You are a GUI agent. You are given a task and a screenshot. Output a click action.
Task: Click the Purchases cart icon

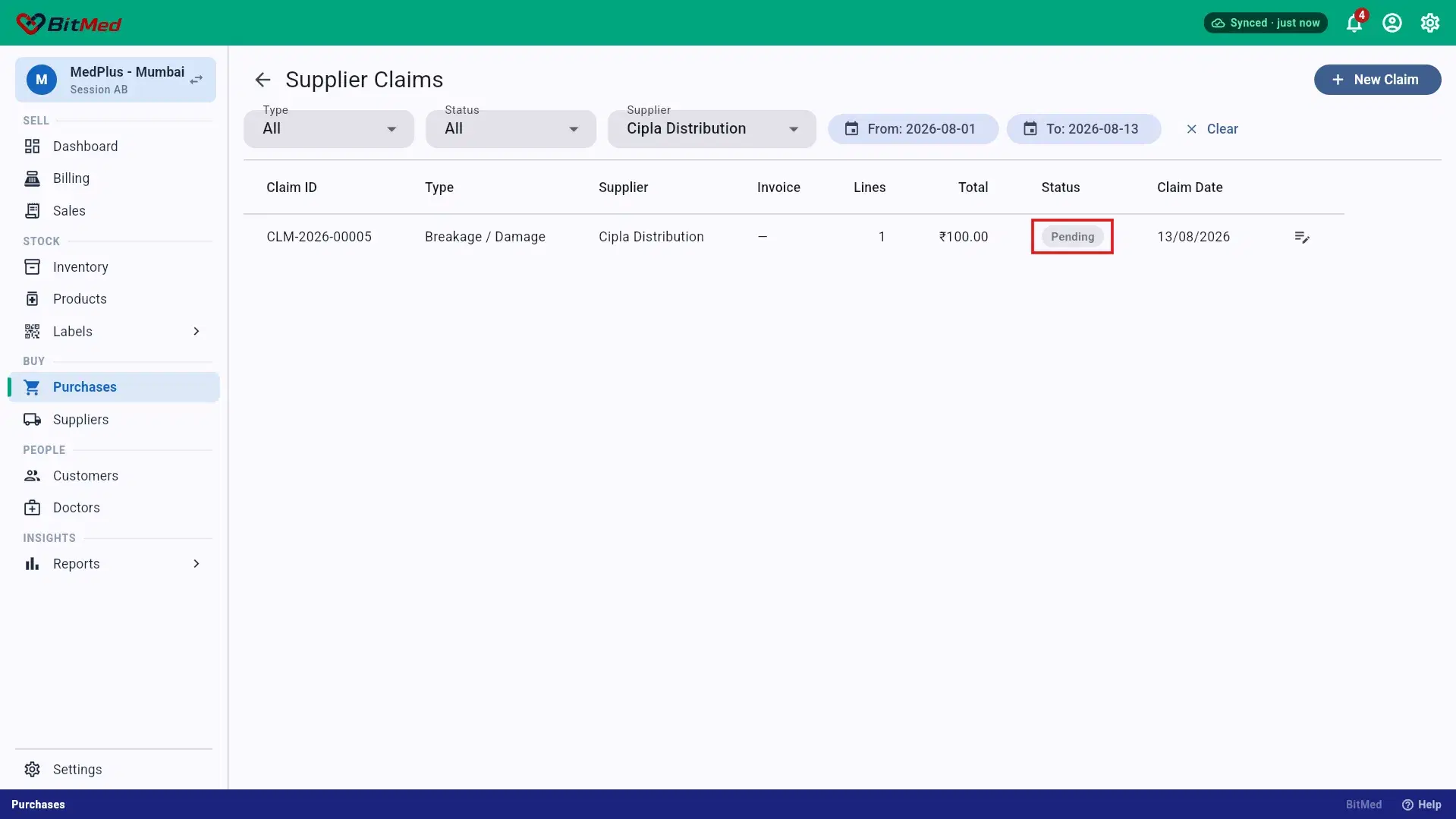click(32, 387)
